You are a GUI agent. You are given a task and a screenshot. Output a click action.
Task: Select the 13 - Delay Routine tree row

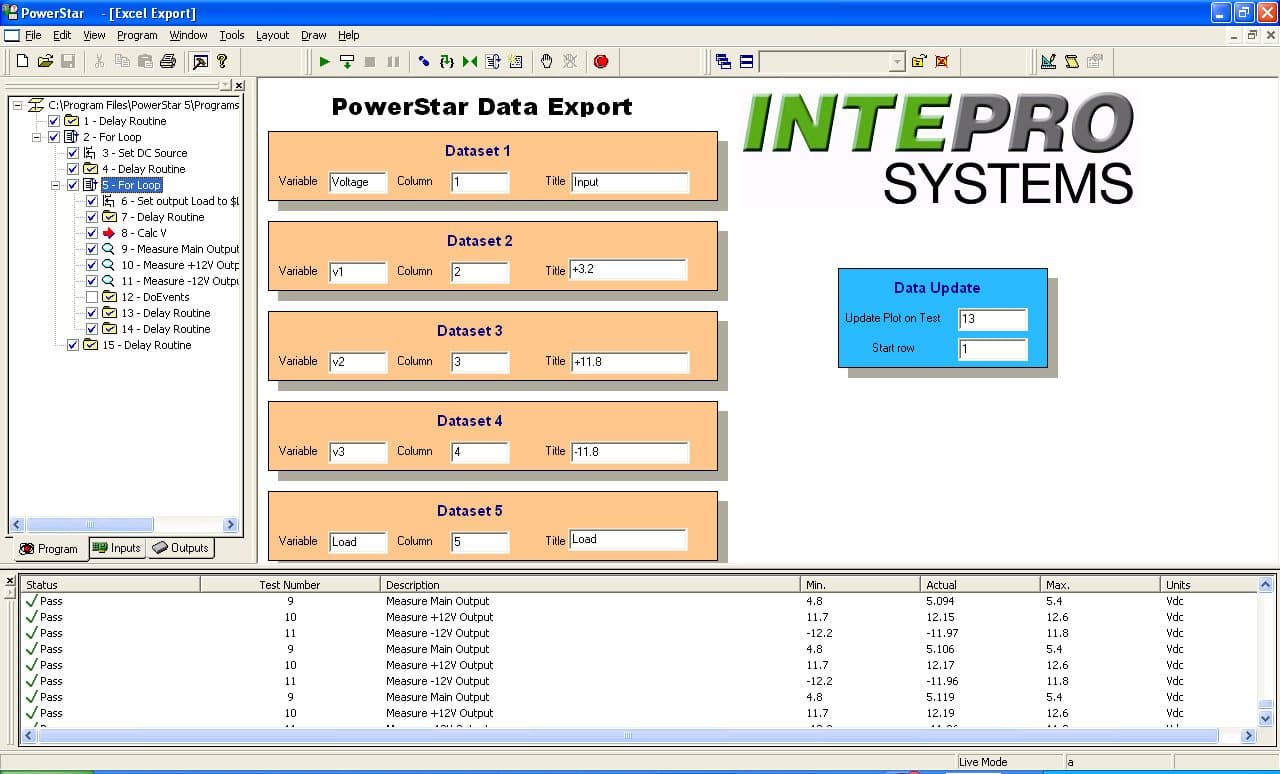(166, 313)
